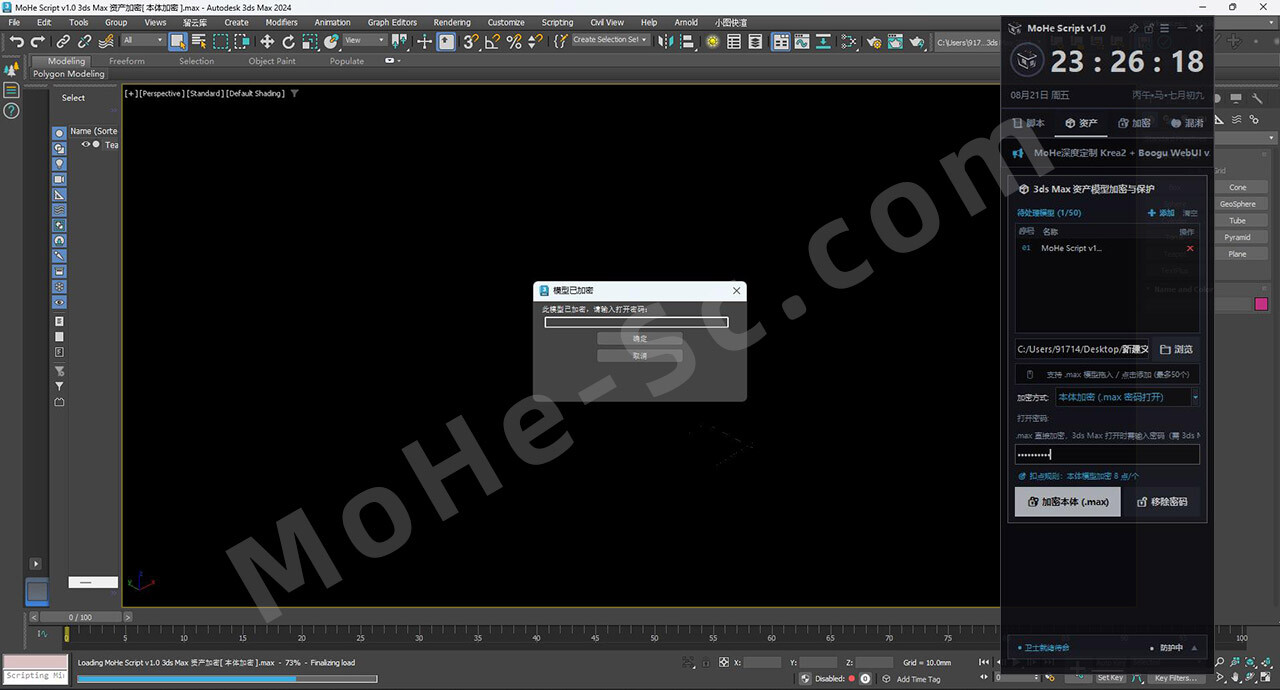Open the Curve Editor icon
Screen dimensions: 1280x690
coord(802,41)
